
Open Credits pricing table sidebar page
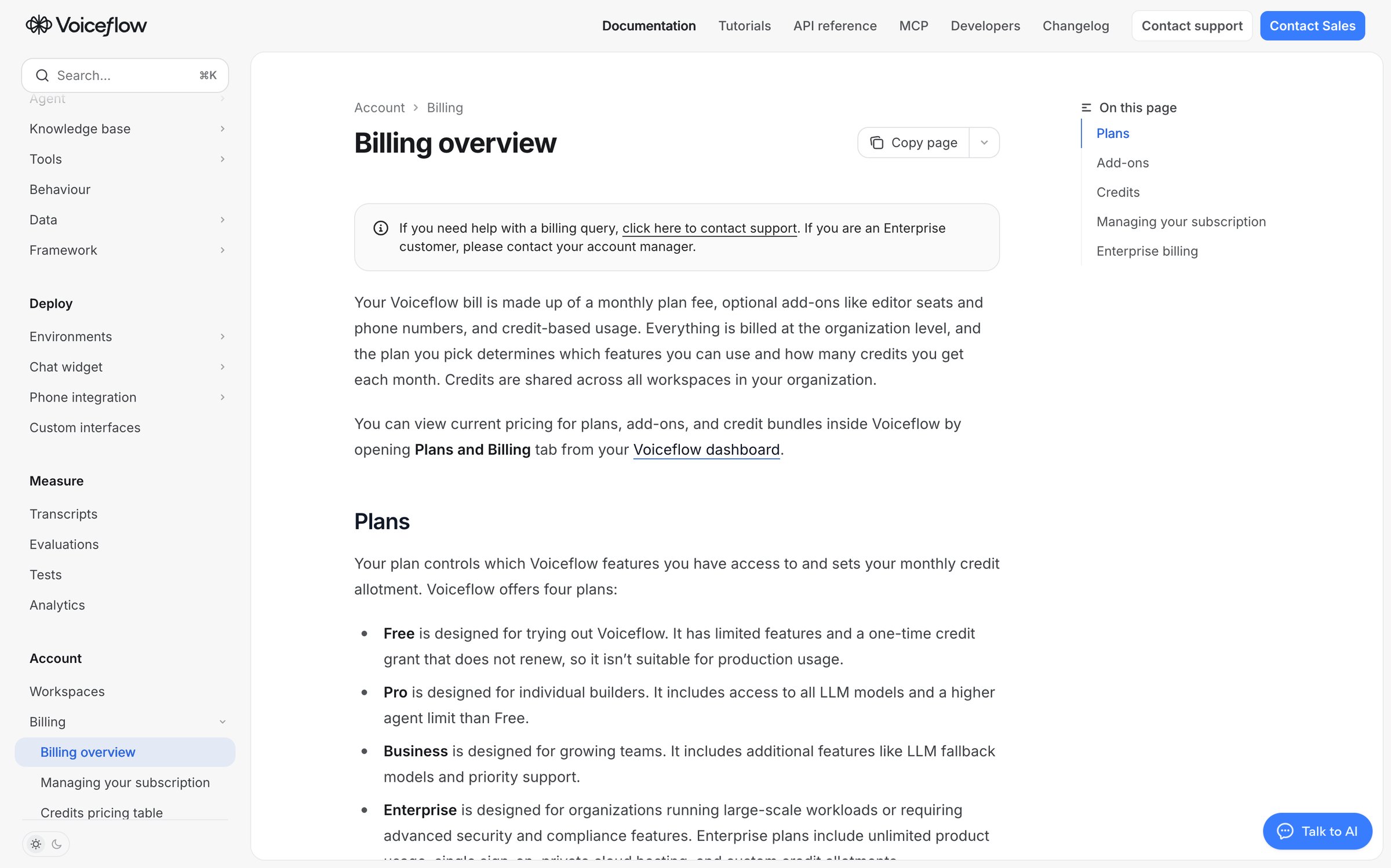coord(102,812)
